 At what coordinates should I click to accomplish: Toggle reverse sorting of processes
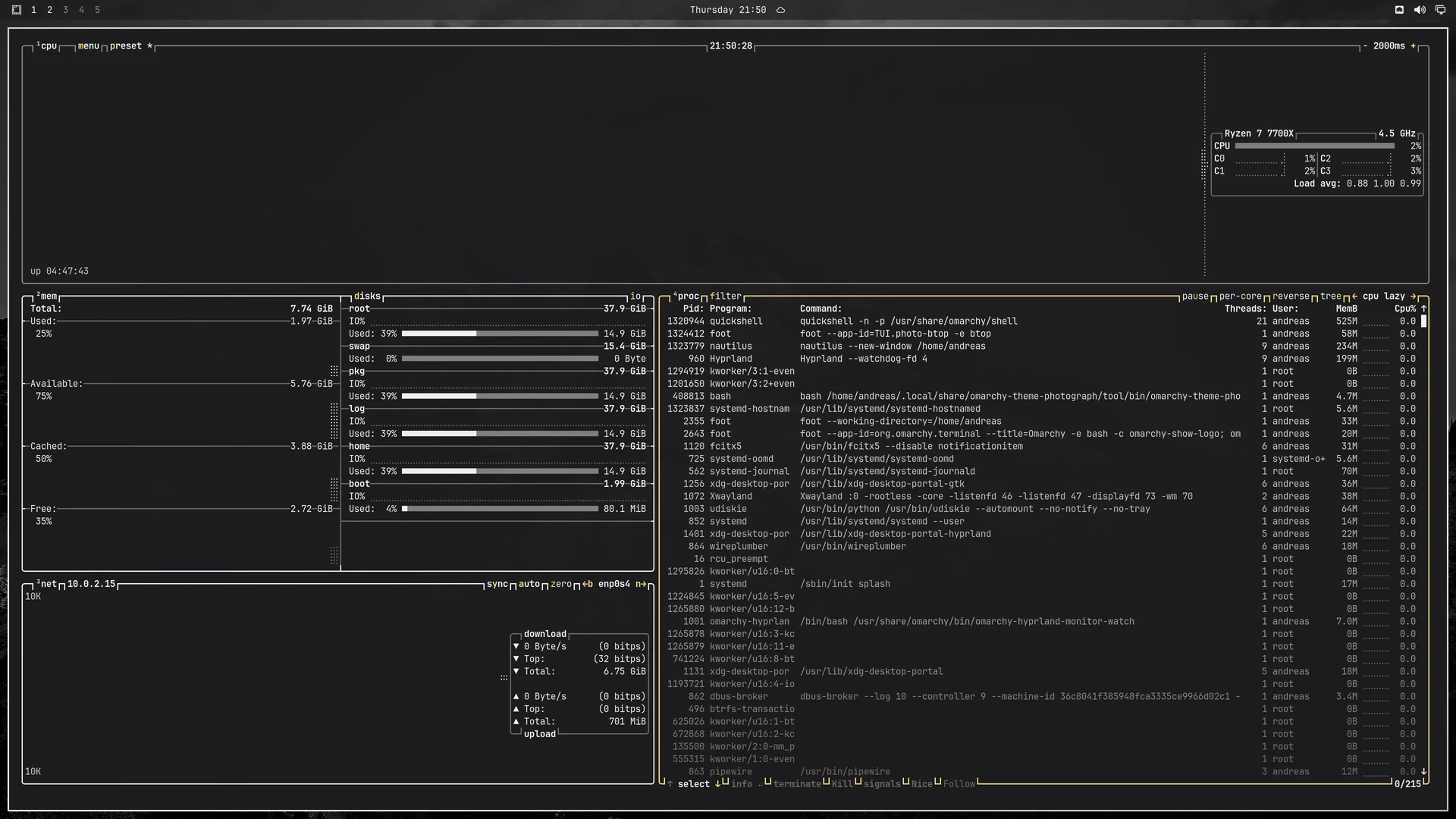pyautogui.click(x=1291, y=297)
